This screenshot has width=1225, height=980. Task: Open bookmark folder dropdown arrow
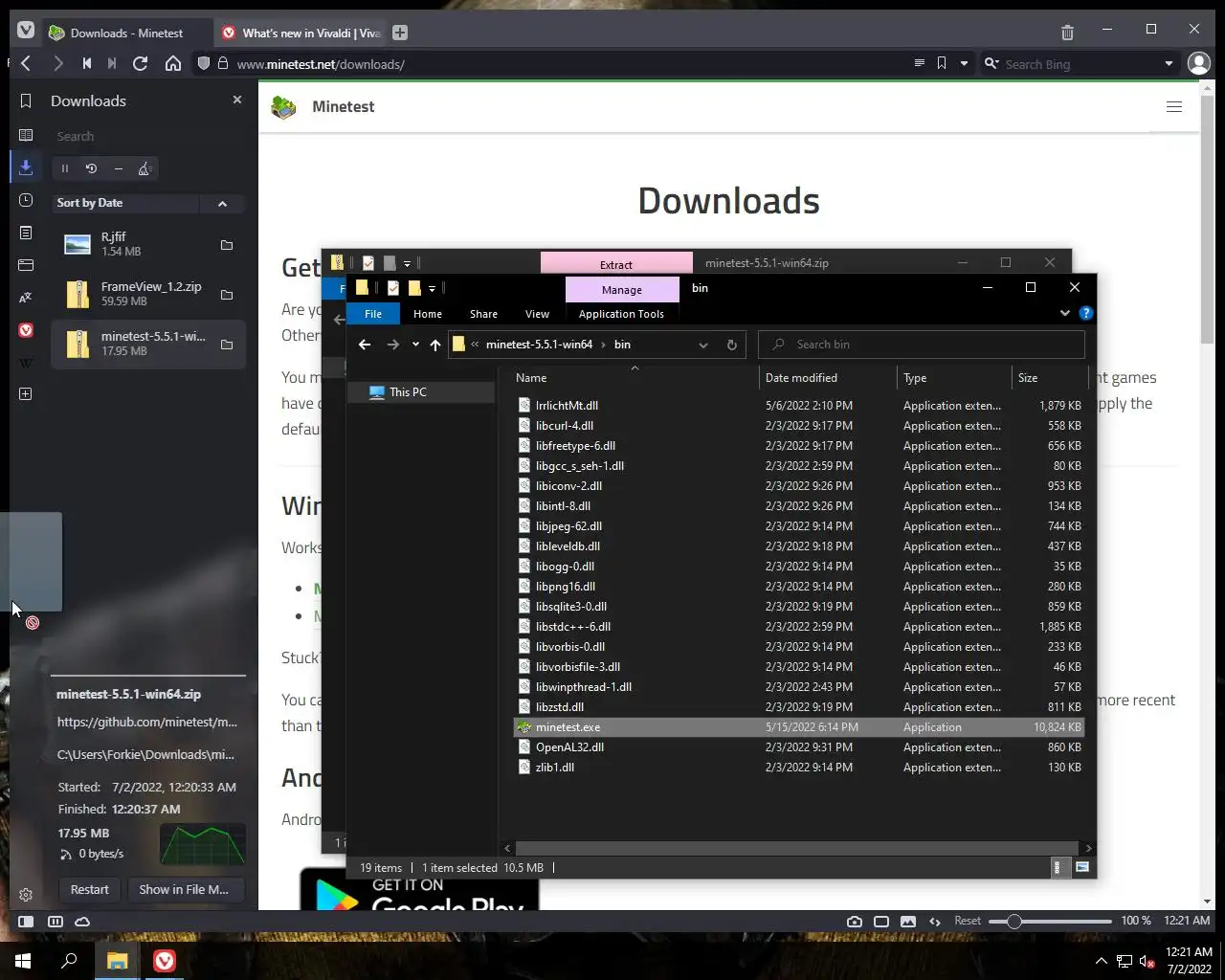(x=964, y=63)
